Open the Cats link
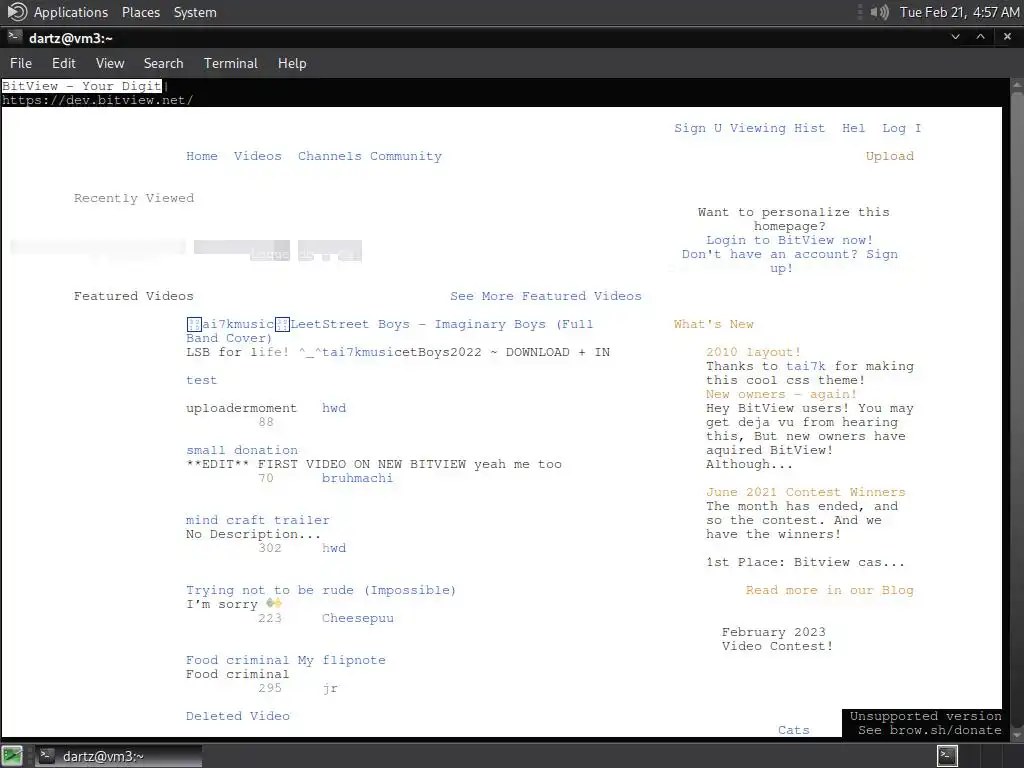This screenshot has height=768, width=1024. click(793, 730)
